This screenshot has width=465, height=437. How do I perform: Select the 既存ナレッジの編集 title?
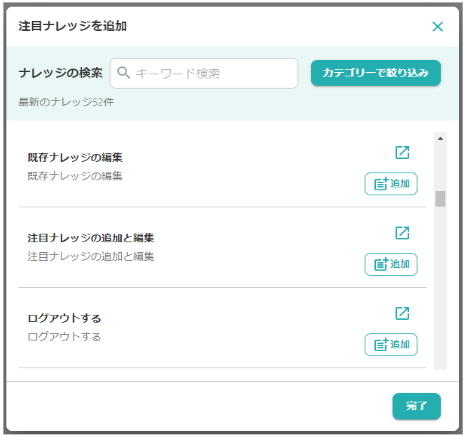click(x=75, y=157)
